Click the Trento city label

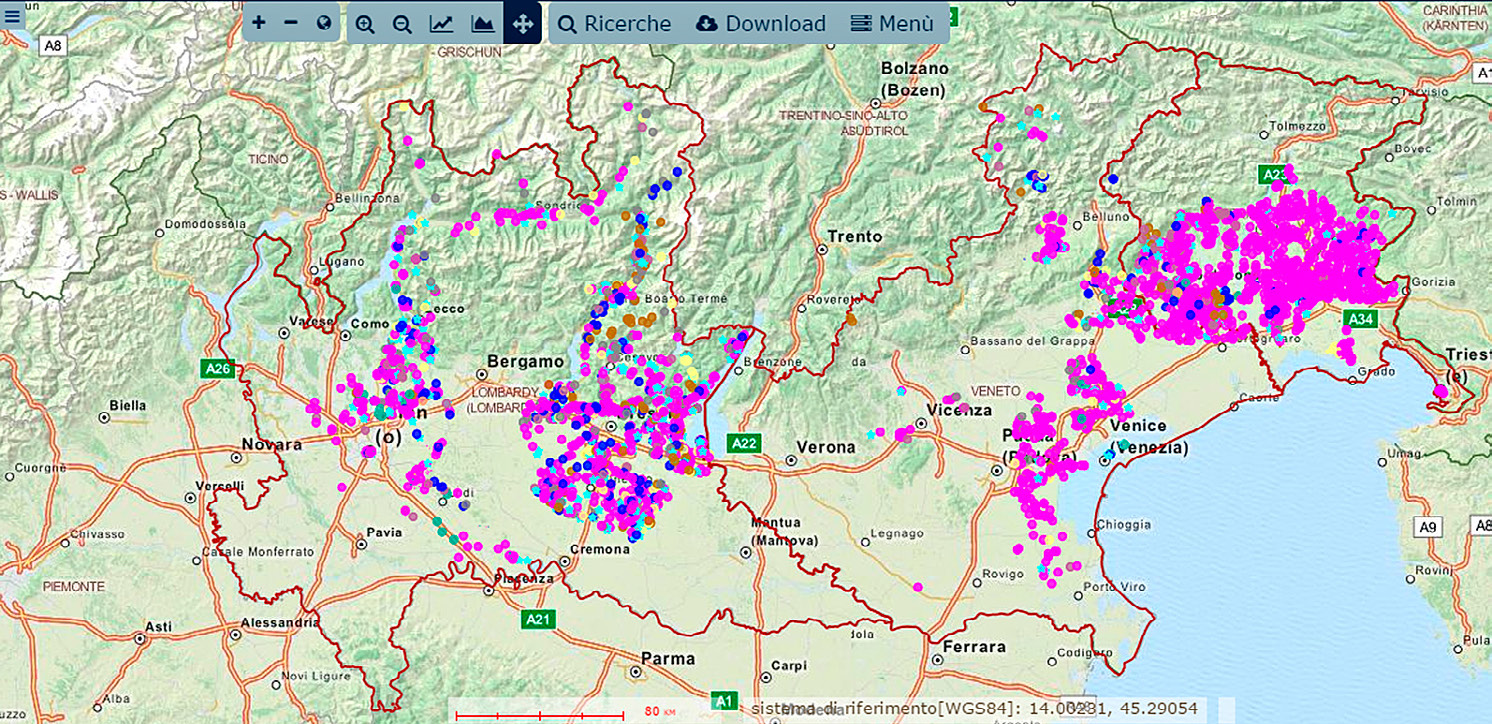[x=855, y=236]
